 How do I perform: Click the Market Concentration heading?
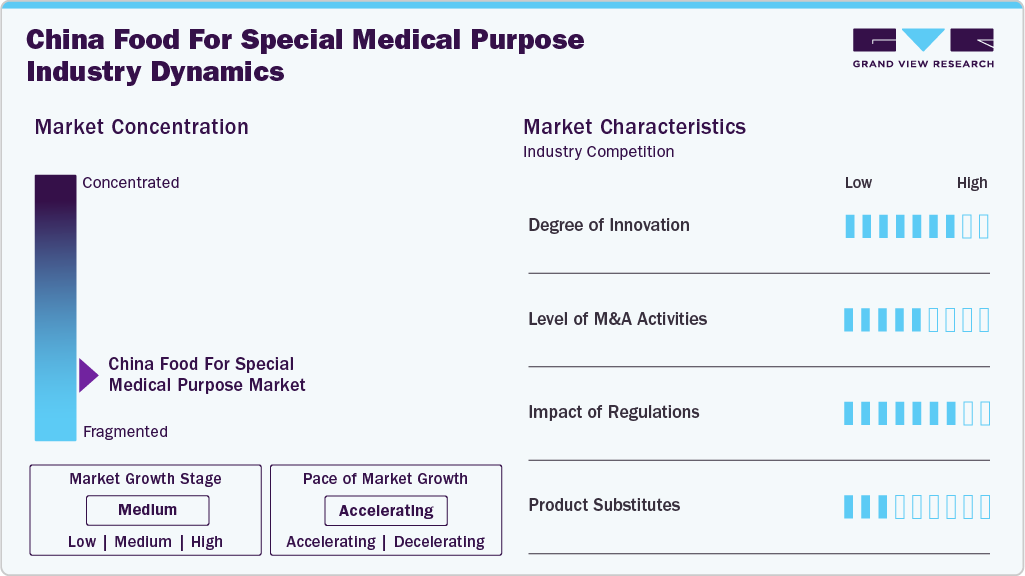point(141,127)
